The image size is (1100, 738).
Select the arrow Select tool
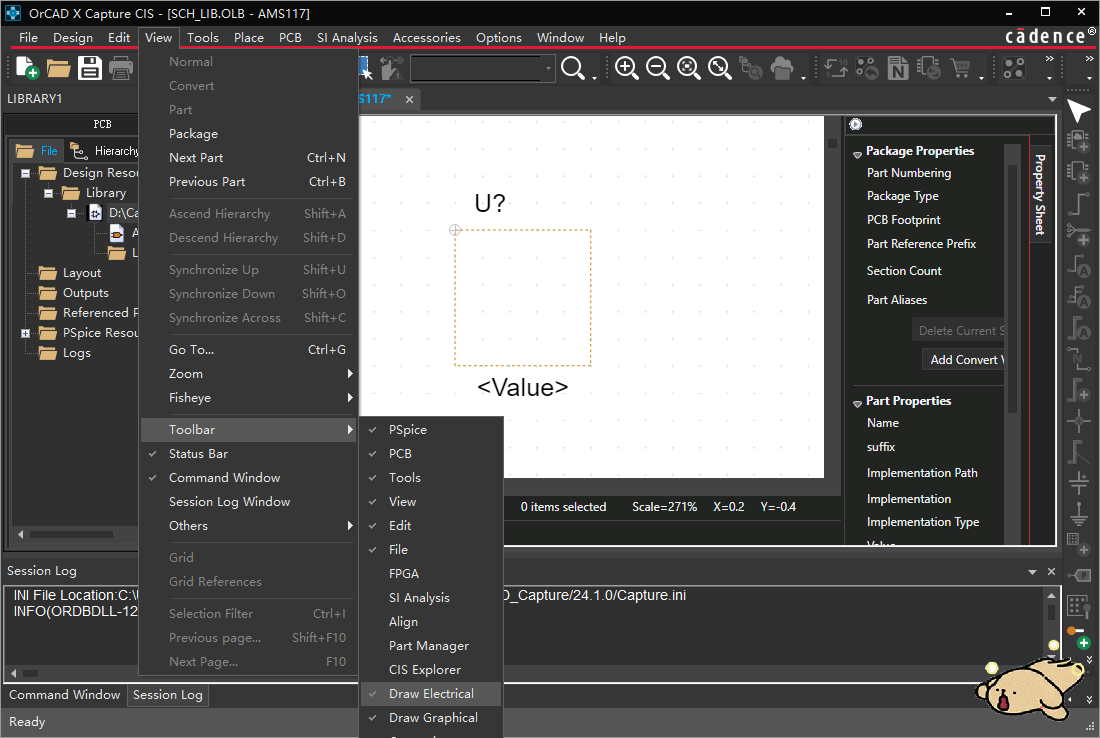1078,112
